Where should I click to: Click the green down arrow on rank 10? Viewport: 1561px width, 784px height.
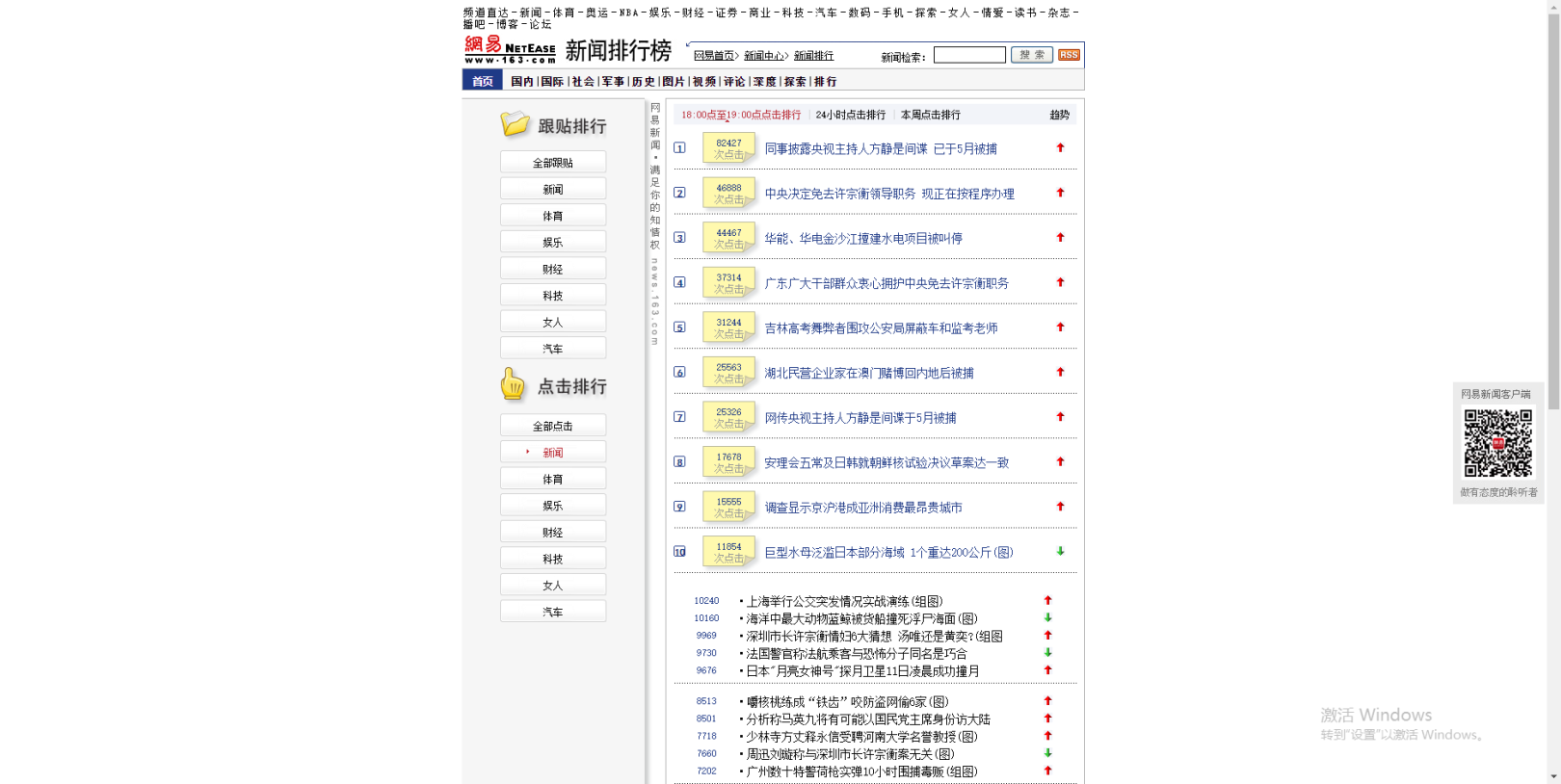tap(1060, 552)
